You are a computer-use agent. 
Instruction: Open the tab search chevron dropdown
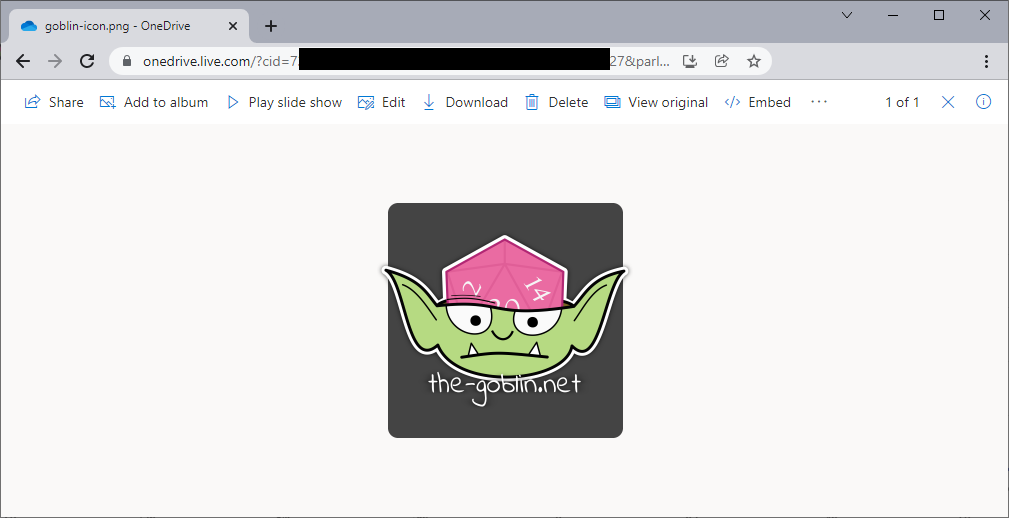click(847, 15)
